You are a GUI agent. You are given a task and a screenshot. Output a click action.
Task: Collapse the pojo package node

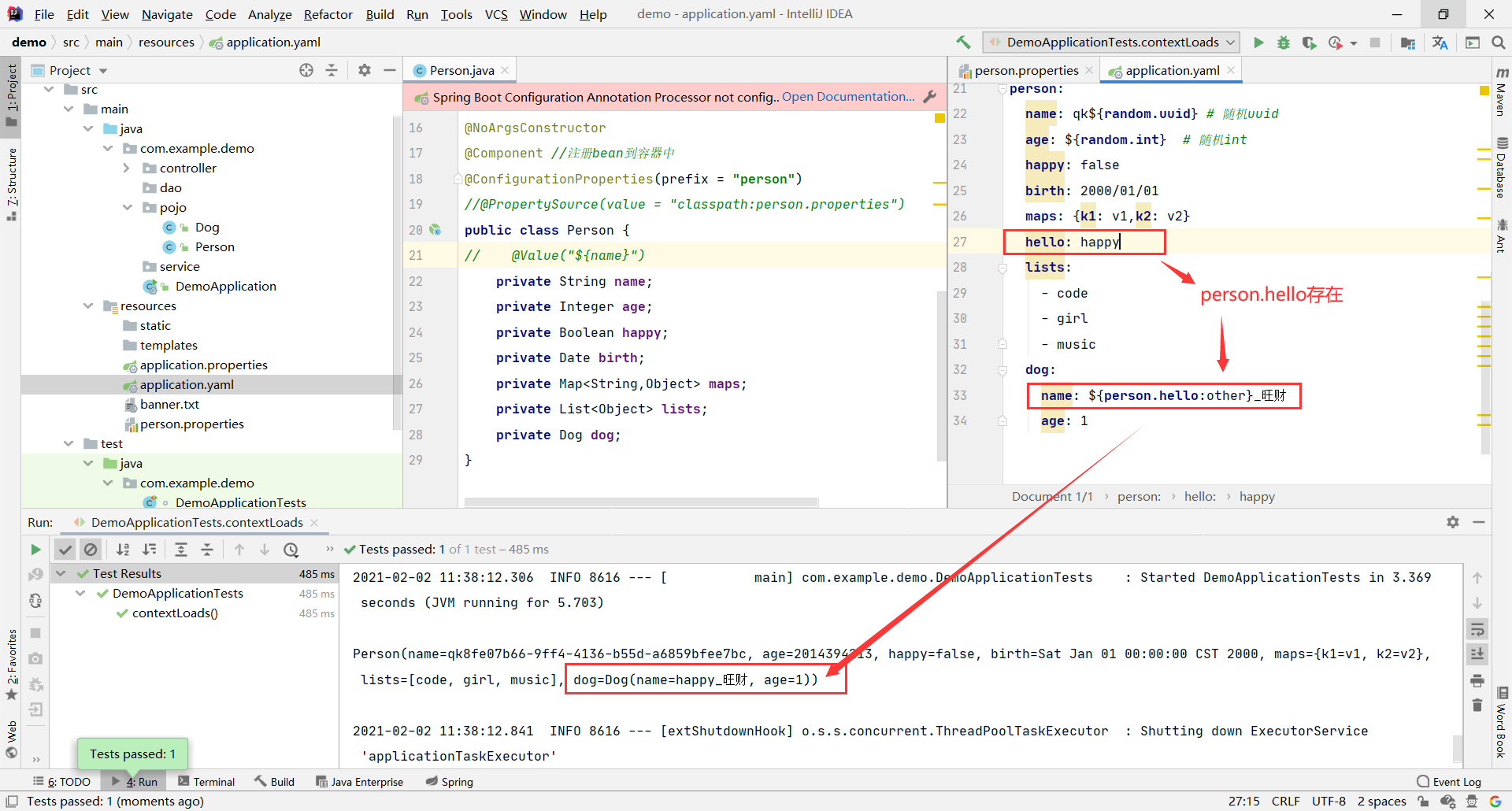[x=127, y=207]
